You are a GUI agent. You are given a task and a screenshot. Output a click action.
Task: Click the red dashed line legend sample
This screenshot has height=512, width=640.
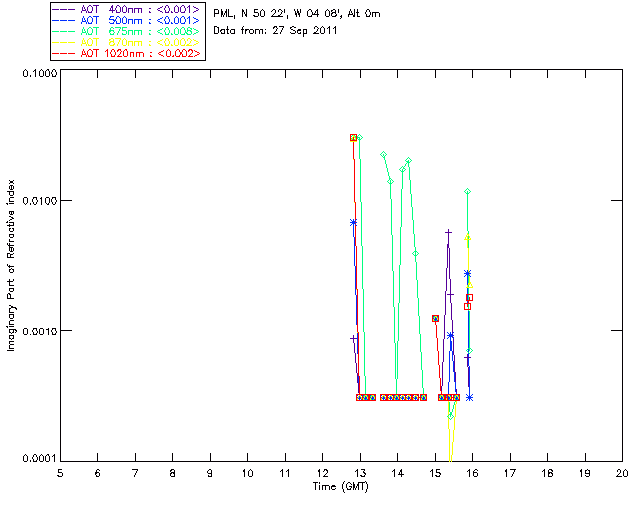tap(64, 53)
